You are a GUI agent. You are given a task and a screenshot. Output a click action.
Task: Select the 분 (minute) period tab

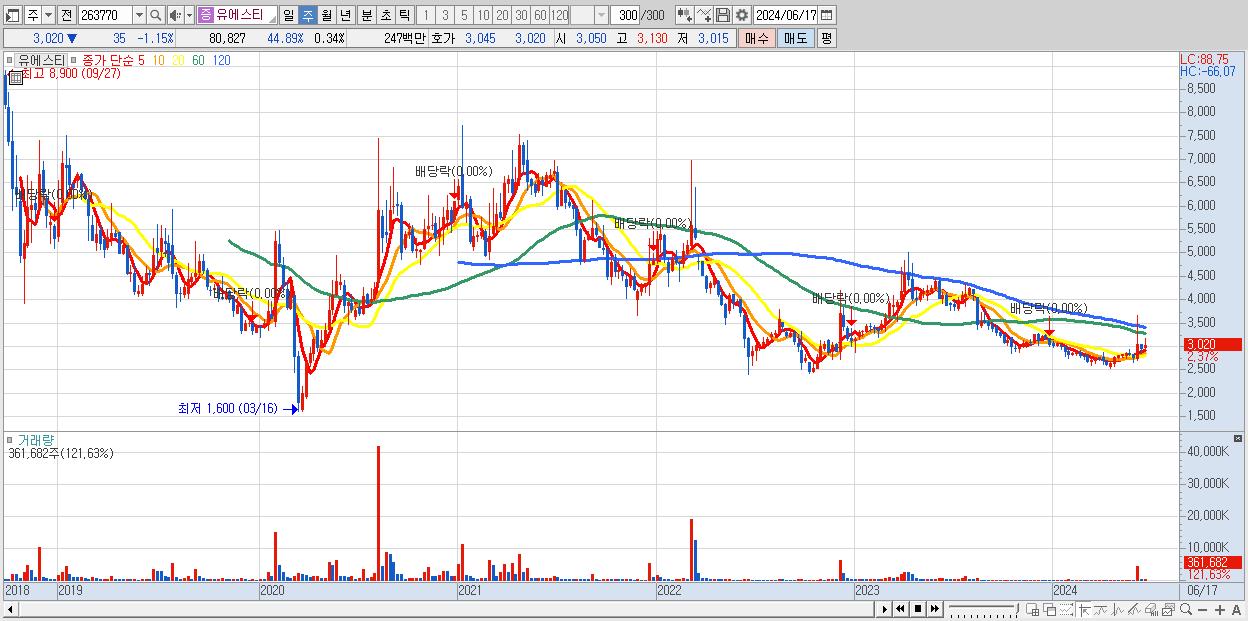(x=366, y=15)
